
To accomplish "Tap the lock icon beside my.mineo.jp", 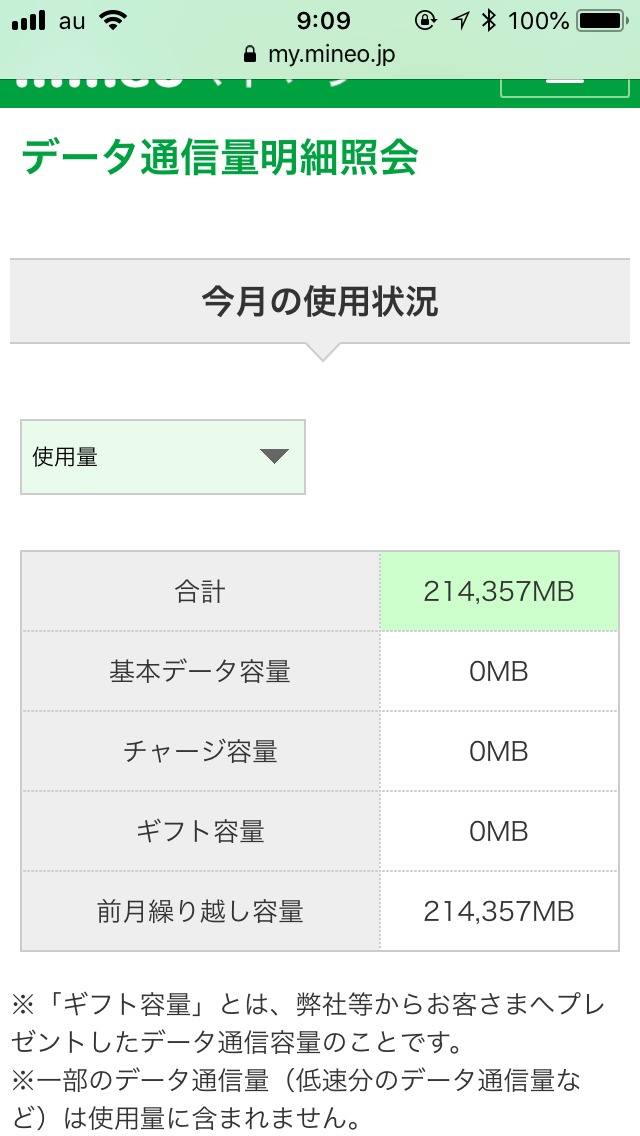I will 249,54.
